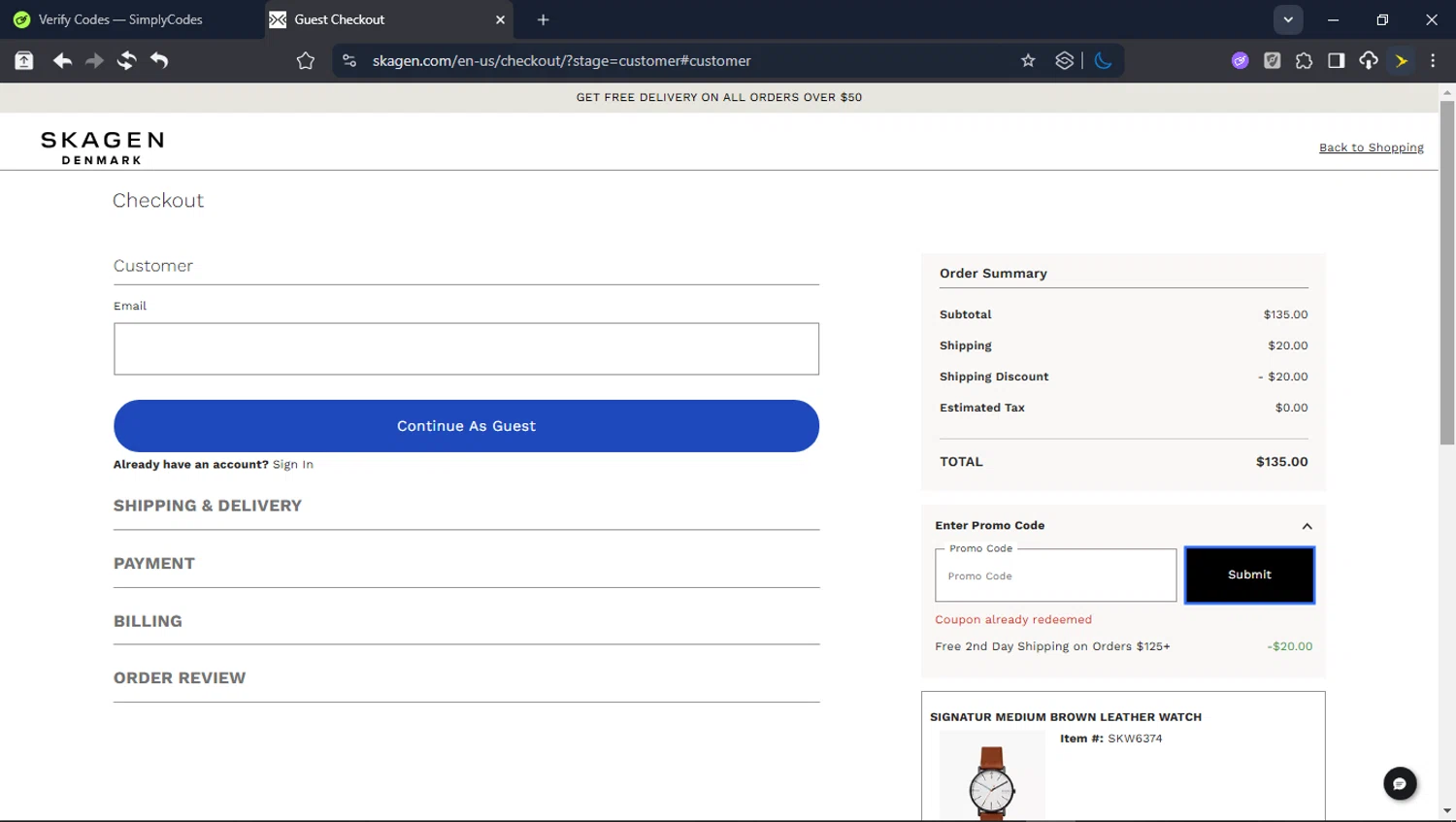Go back using the back arrow
Viewport: 1456px width, 822px height.
(x=62, y=60)
